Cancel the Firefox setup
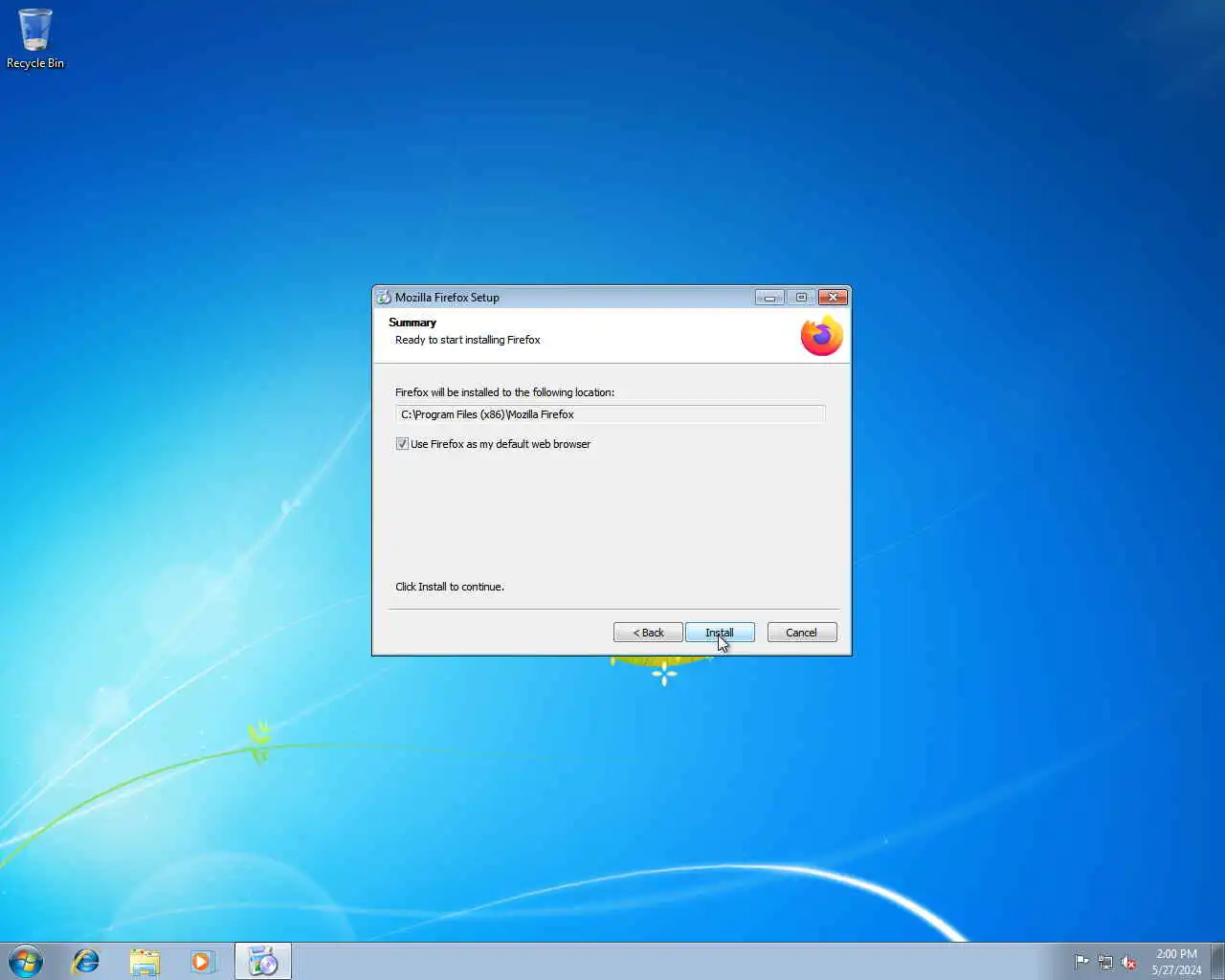Viewport: 1225px width, 980px height. tap(802, 633)
